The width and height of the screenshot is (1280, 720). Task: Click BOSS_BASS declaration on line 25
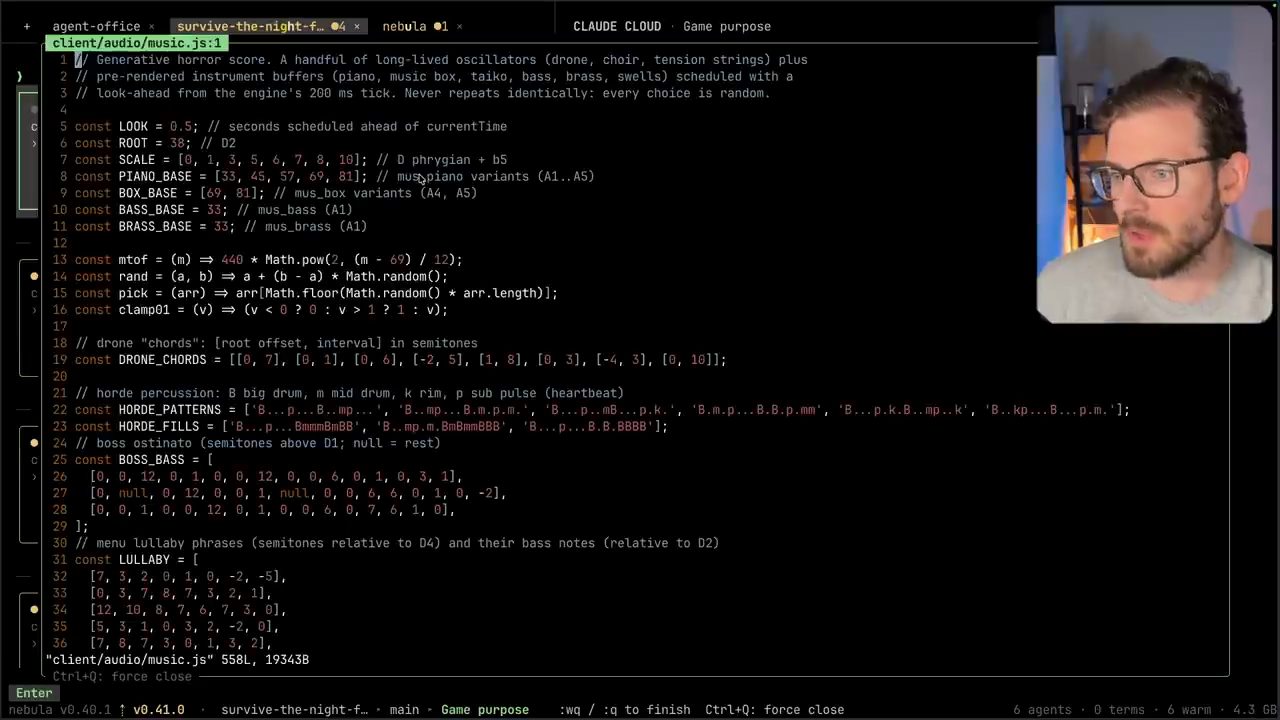coord(144,460)
